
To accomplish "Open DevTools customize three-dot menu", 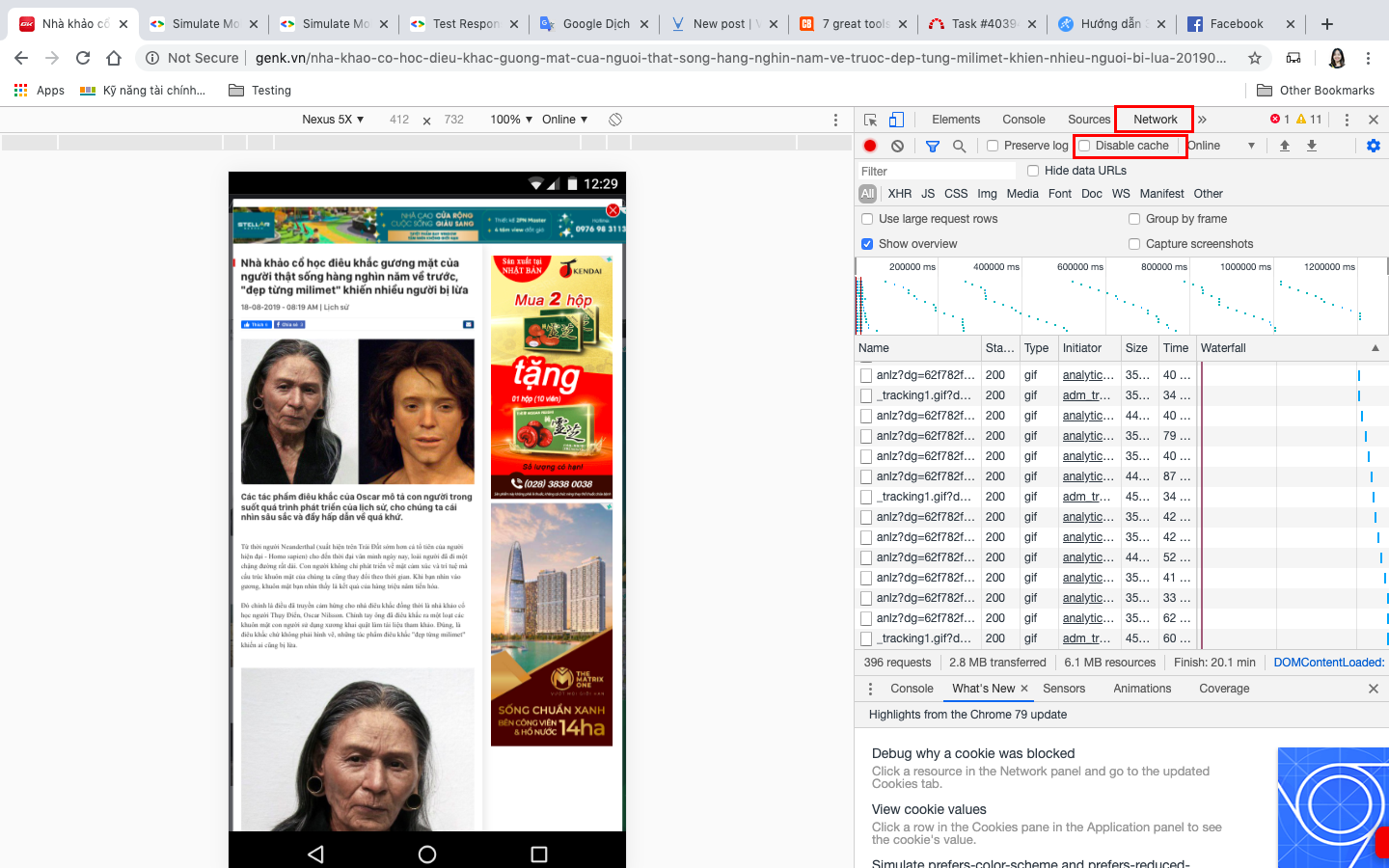I will [x=1347, y=120].
